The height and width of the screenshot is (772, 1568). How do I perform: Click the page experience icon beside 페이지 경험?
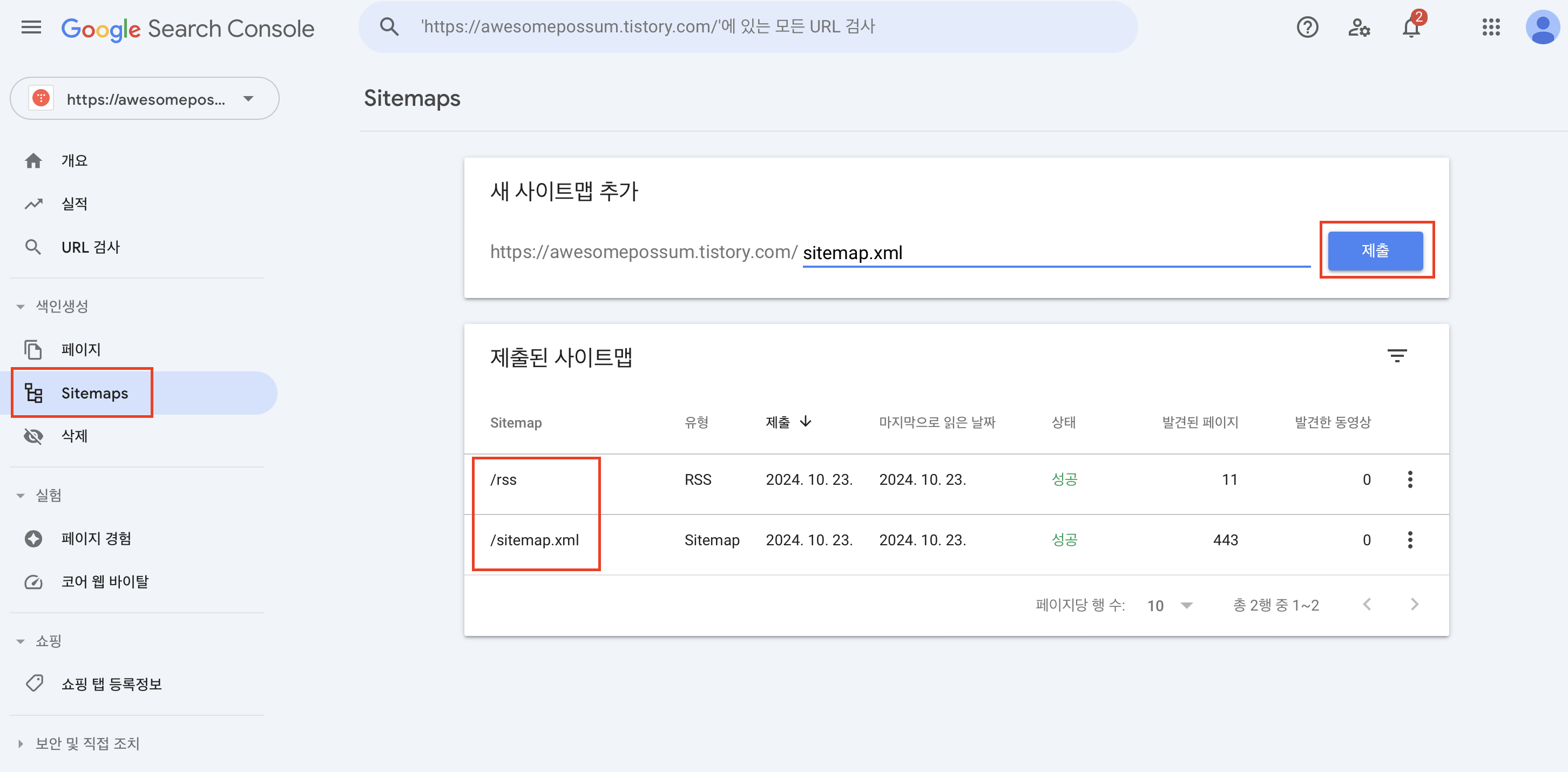pyautogui.click(x=33, y=539)
